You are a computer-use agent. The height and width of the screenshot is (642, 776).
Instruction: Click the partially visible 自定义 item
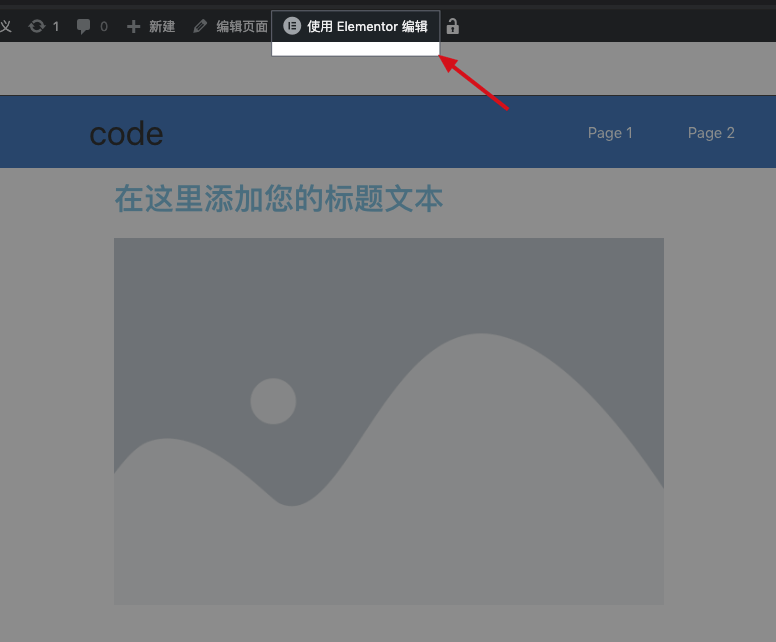5,26
